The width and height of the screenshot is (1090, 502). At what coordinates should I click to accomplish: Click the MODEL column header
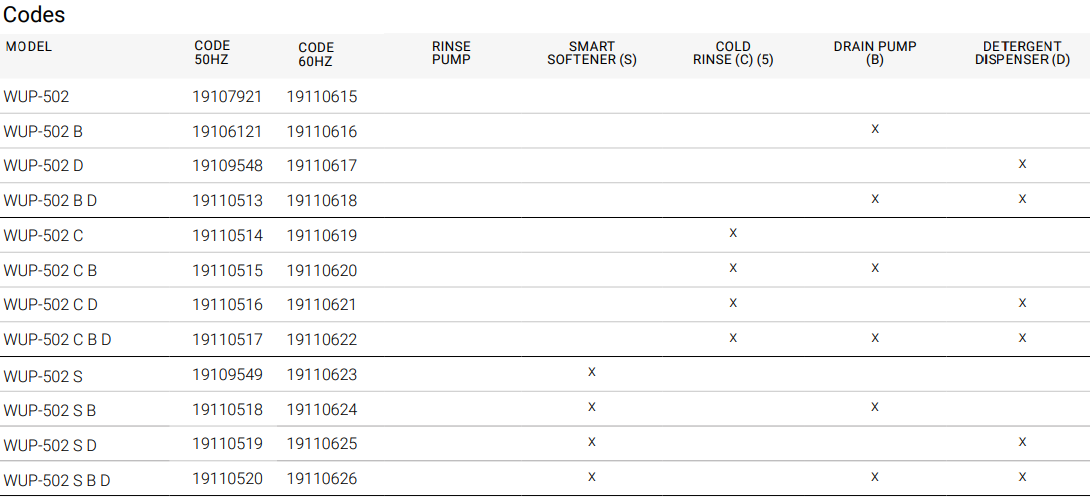(x=28, y=47)
